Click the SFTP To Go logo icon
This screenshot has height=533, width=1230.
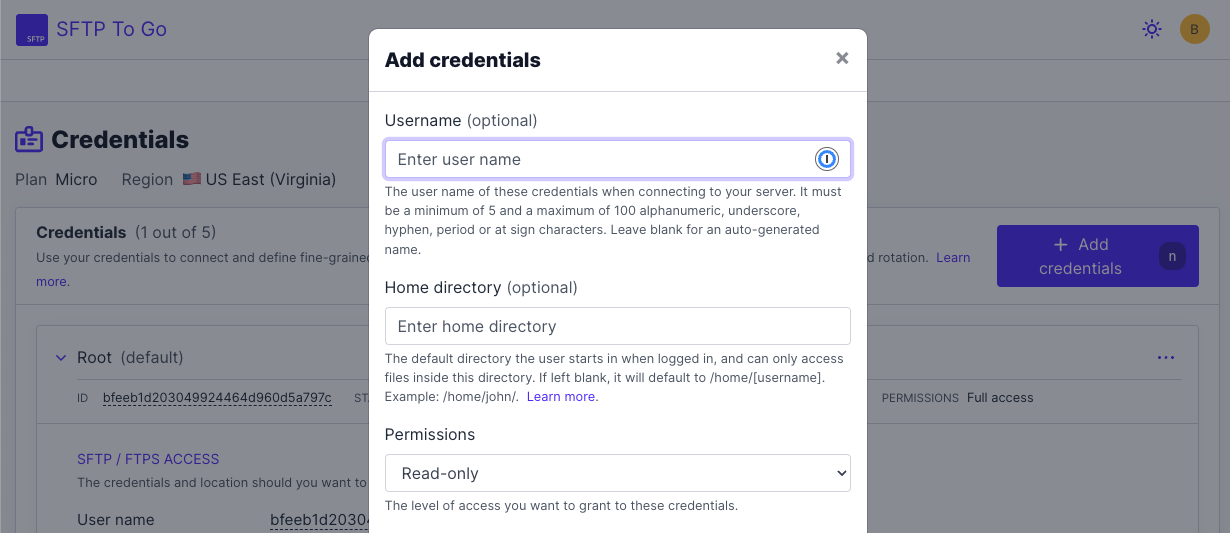[32, 30]
